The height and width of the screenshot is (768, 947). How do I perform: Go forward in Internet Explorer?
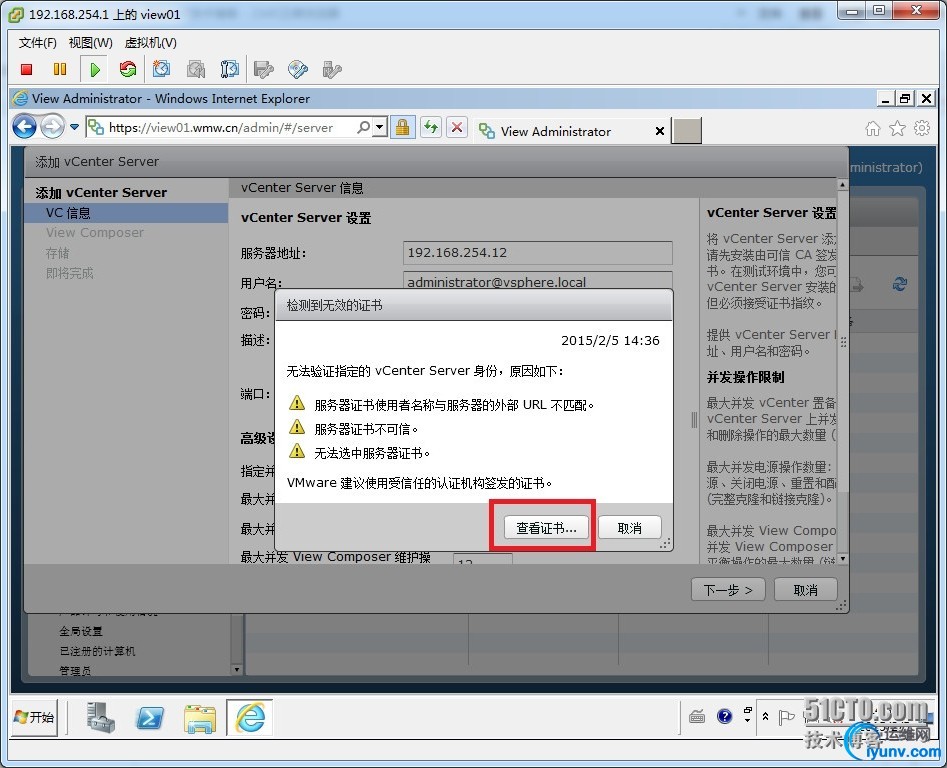(x=53, y=127)
